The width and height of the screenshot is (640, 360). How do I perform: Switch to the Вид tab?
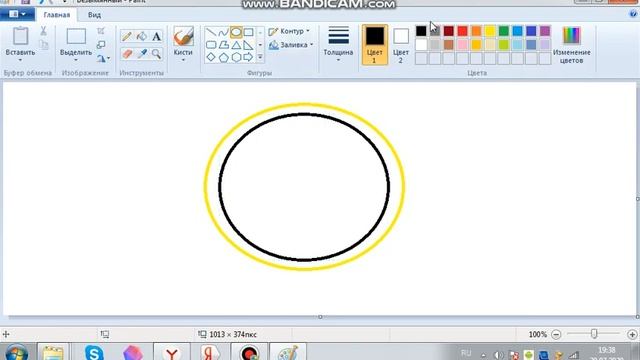click(94, 15)
